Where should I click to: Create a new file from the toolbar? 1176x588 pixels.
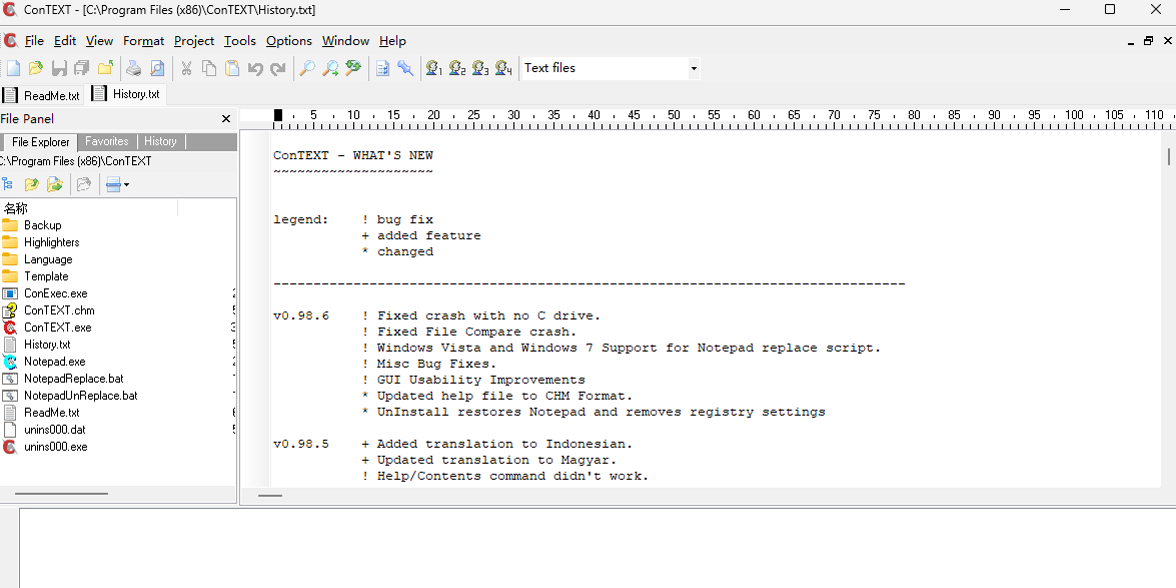point(13,68)
